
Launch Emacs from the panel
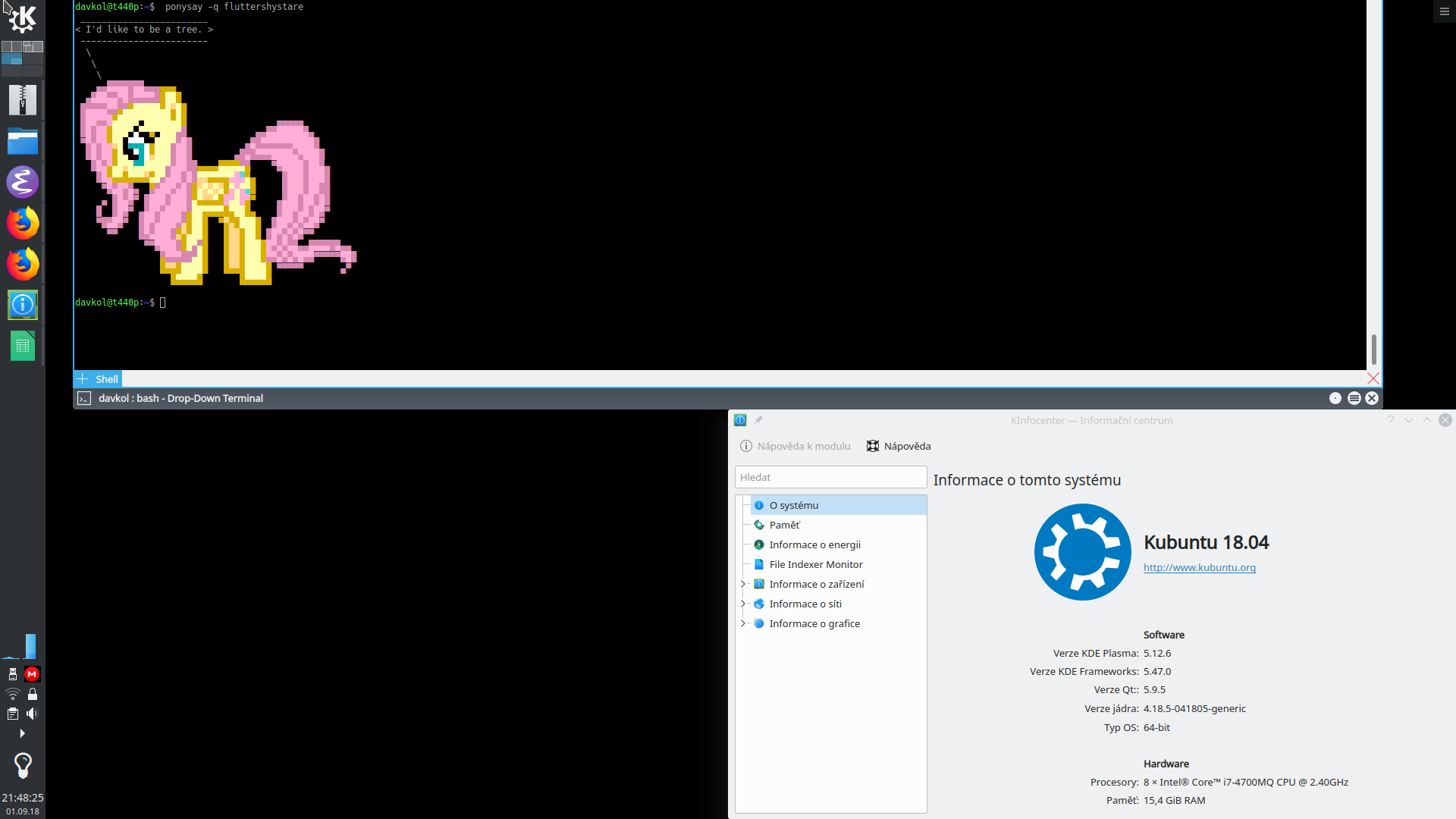click(23, 182)
